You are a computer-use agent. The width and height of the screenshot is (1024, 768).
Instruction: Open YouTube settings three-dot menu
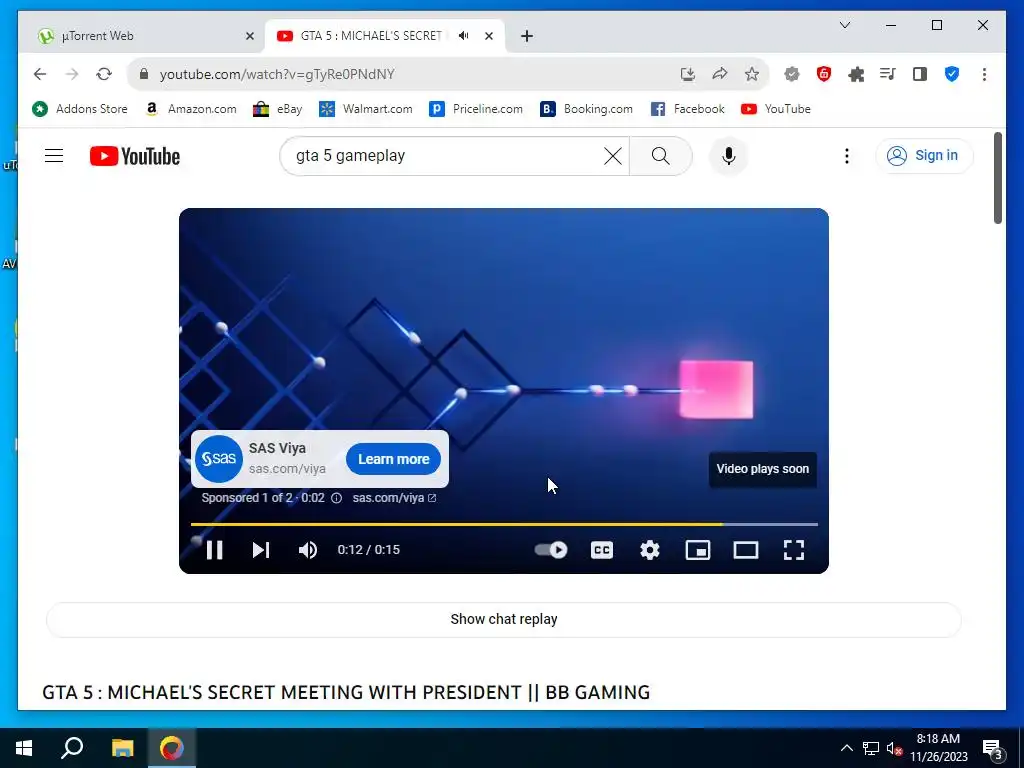click(x=846, y=155)
